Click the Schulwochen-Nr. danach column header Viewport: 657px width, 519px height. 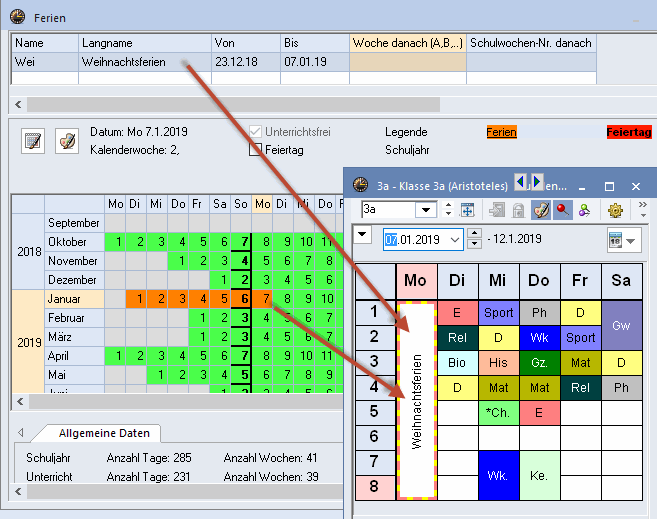click(531, 43)
